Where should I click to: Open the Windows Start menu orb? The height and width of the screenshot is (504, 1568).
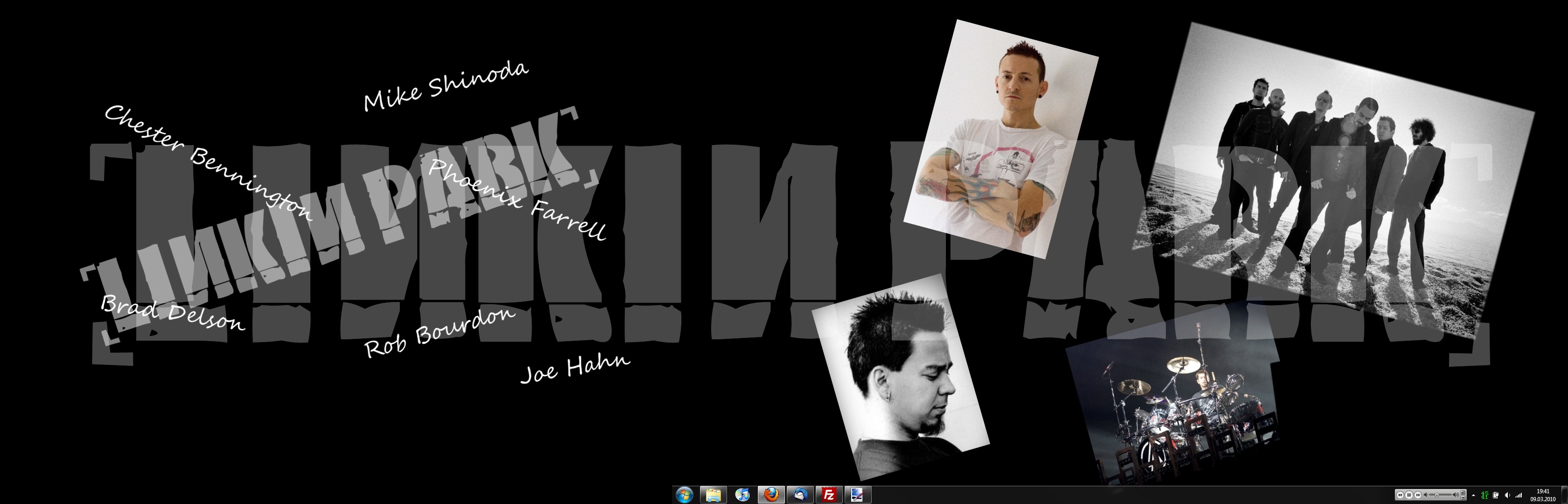tap(684, 495)
